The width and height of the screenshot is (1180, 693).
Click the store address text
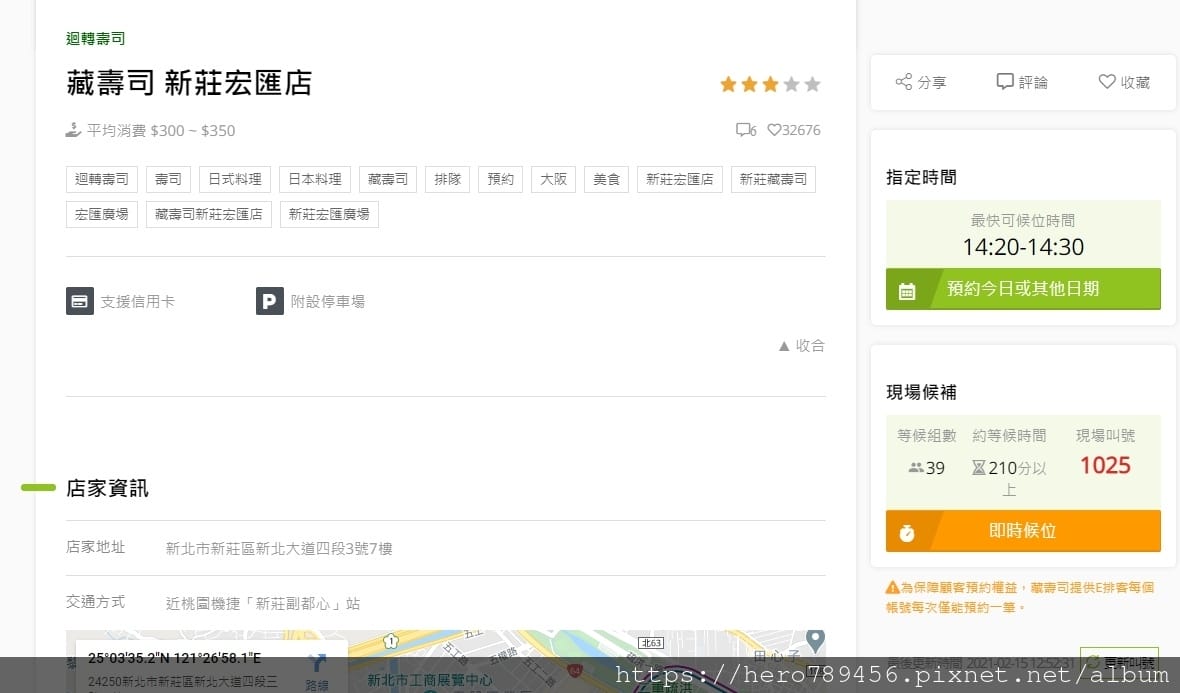pos(279,549)
